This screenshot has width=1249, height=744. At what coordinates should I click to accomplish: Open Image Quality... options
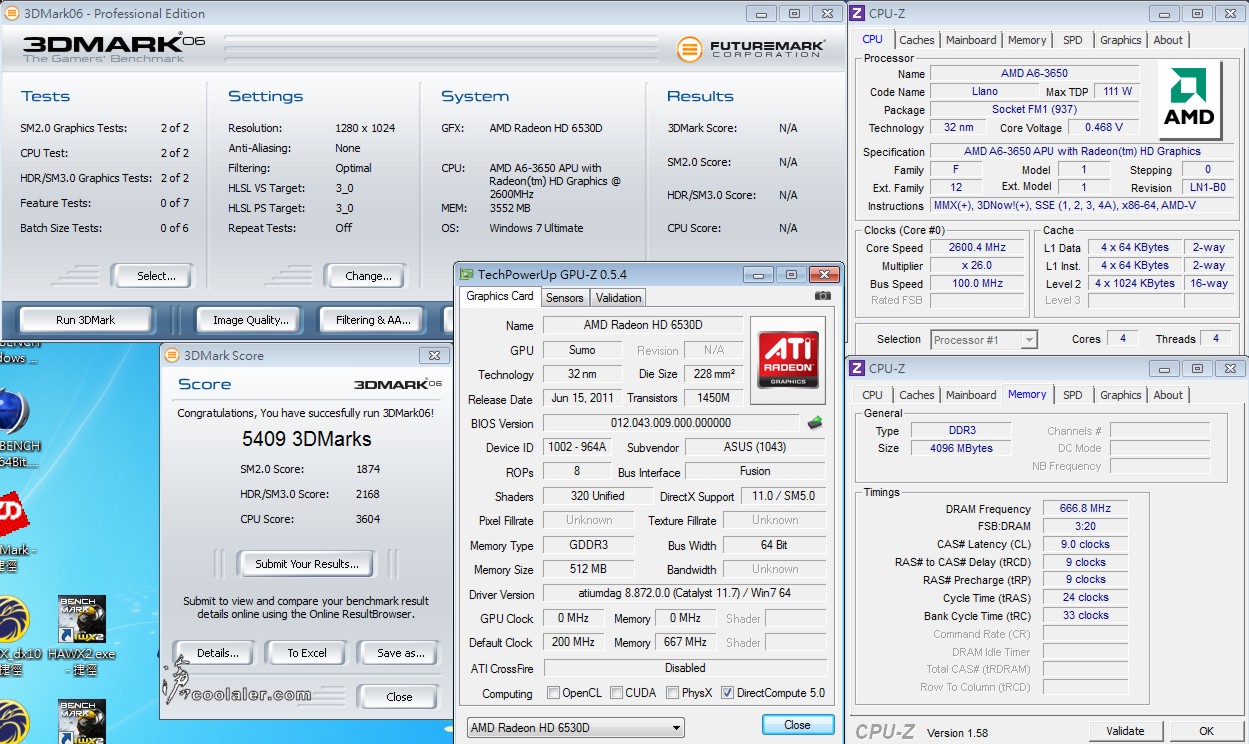251,320
